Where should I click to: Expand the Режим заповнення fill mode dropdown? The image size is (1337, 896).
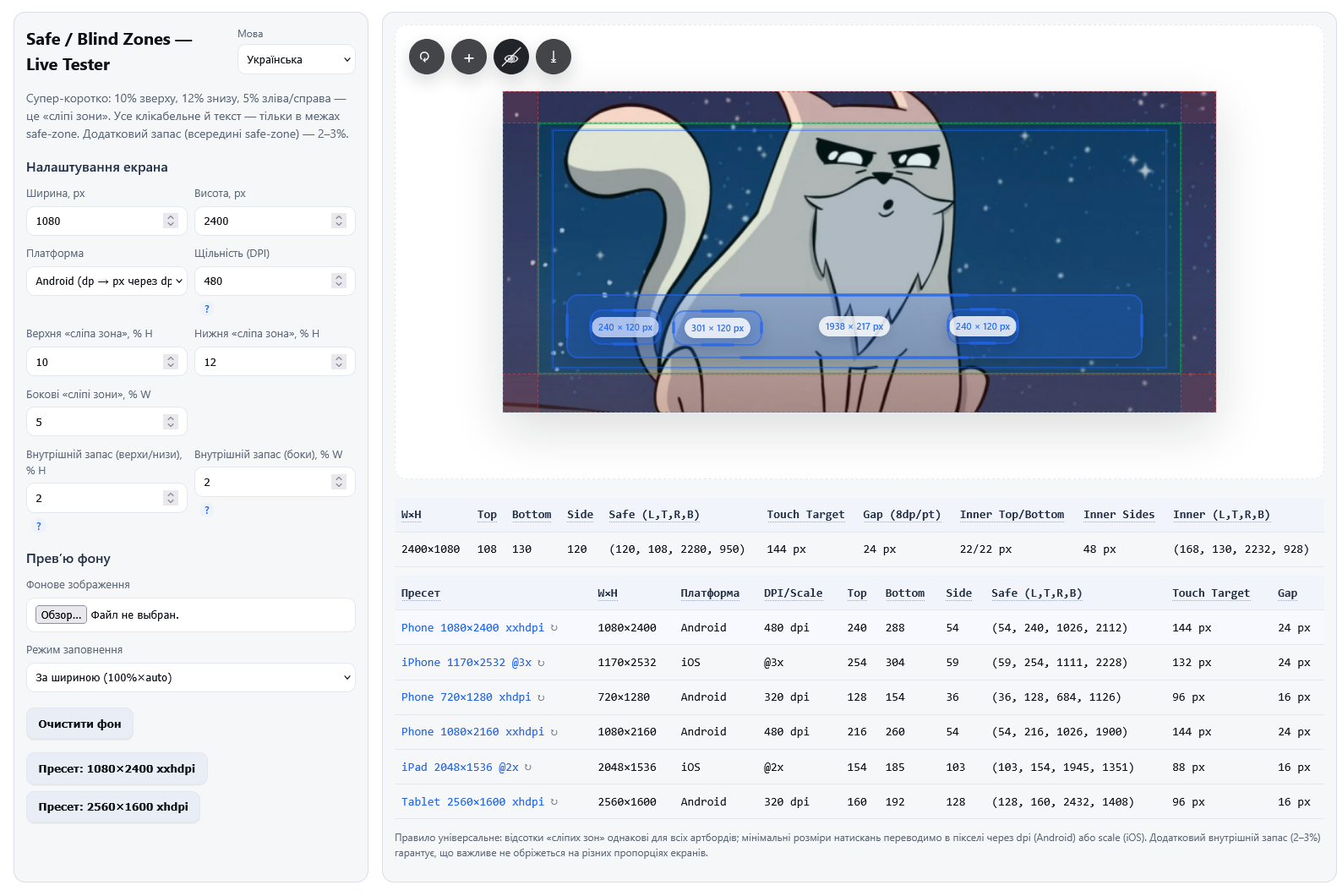pos(190,678)
